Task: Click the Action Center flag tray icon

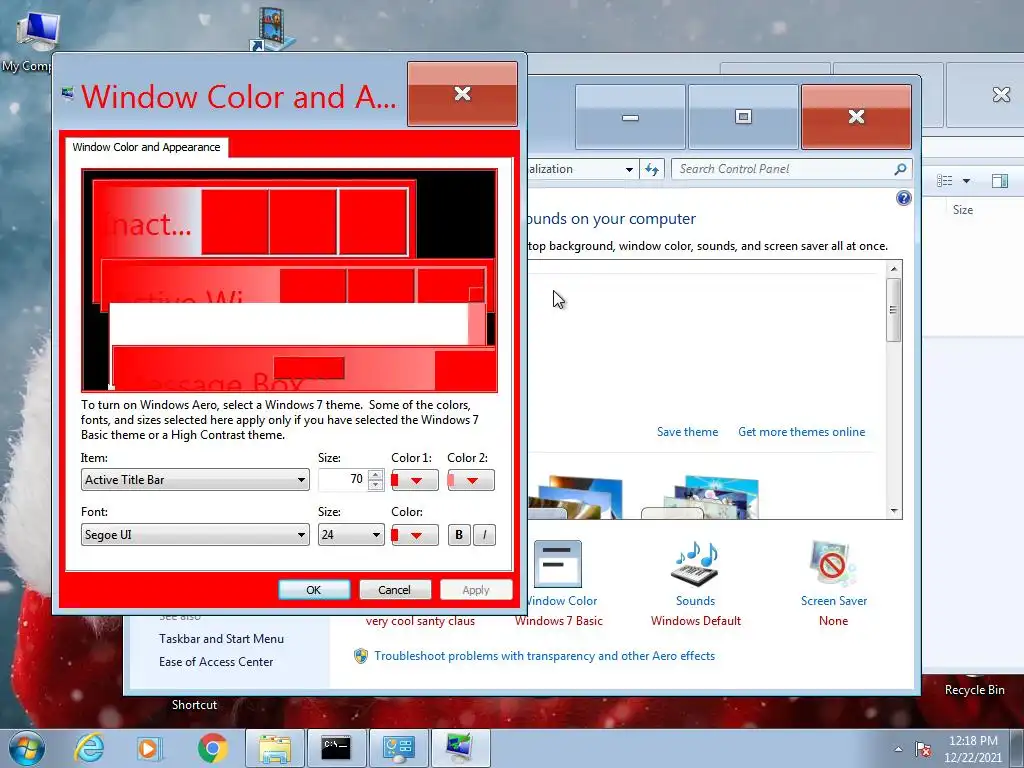Action: (x=923, y=749)
